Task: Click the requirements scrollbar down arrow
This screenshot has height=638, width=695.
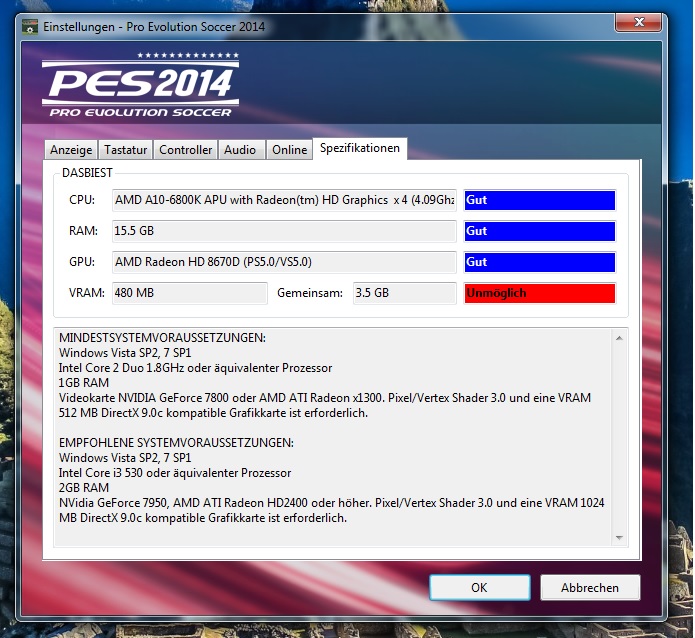Action: (x=619, y=538)
